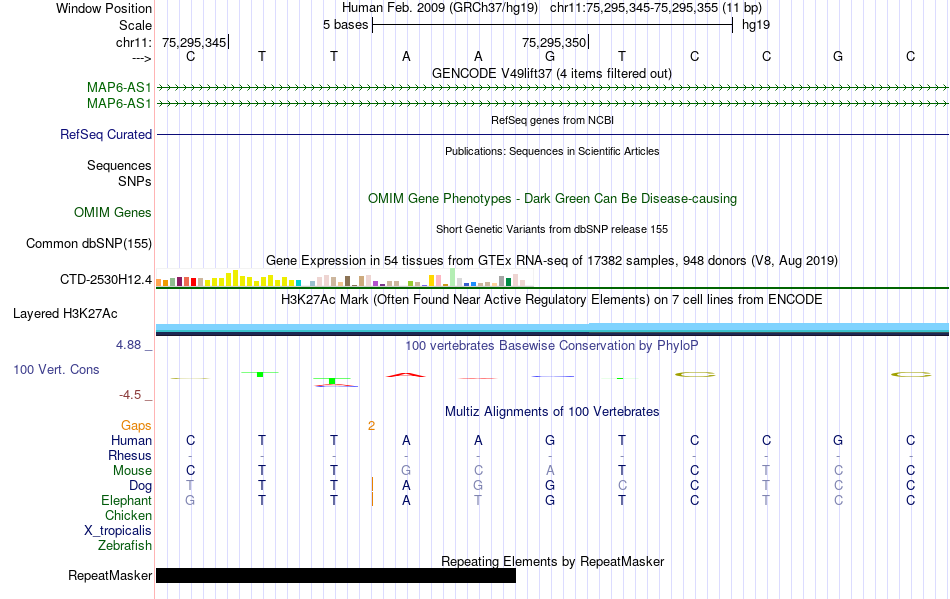
Task: Click the A base in Dog row
Action: pos(406,485)
